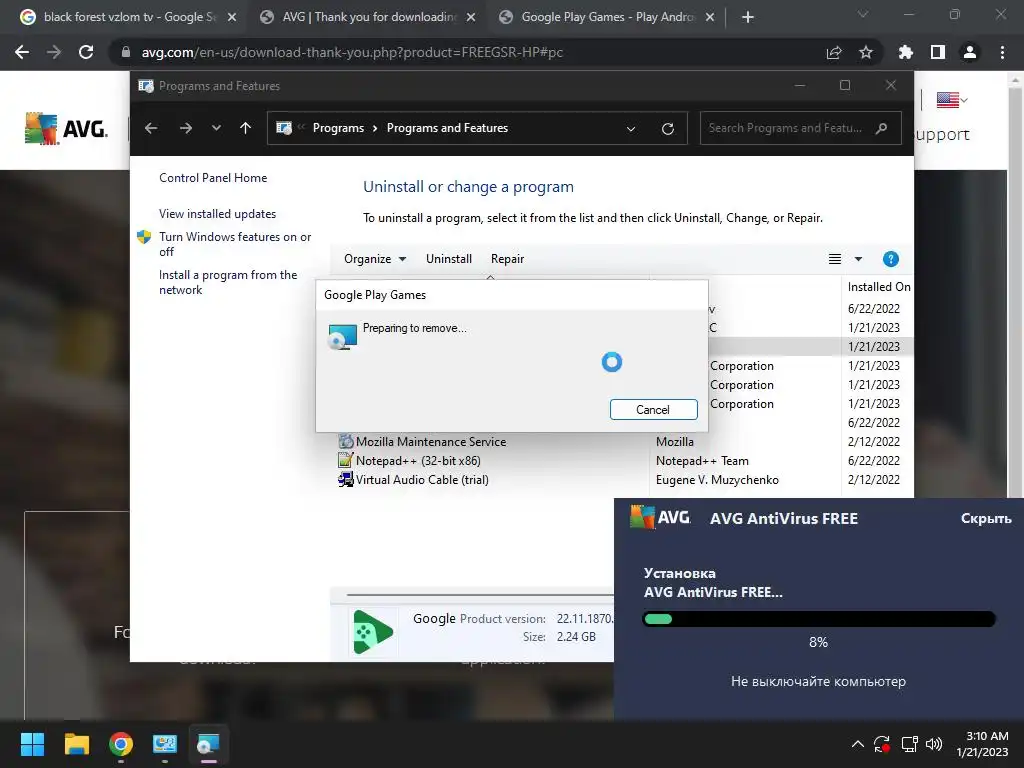Open the Organize dropdown menu
Image resolution: width=1024 pixels, height=768 pixels.
(375, 259)
